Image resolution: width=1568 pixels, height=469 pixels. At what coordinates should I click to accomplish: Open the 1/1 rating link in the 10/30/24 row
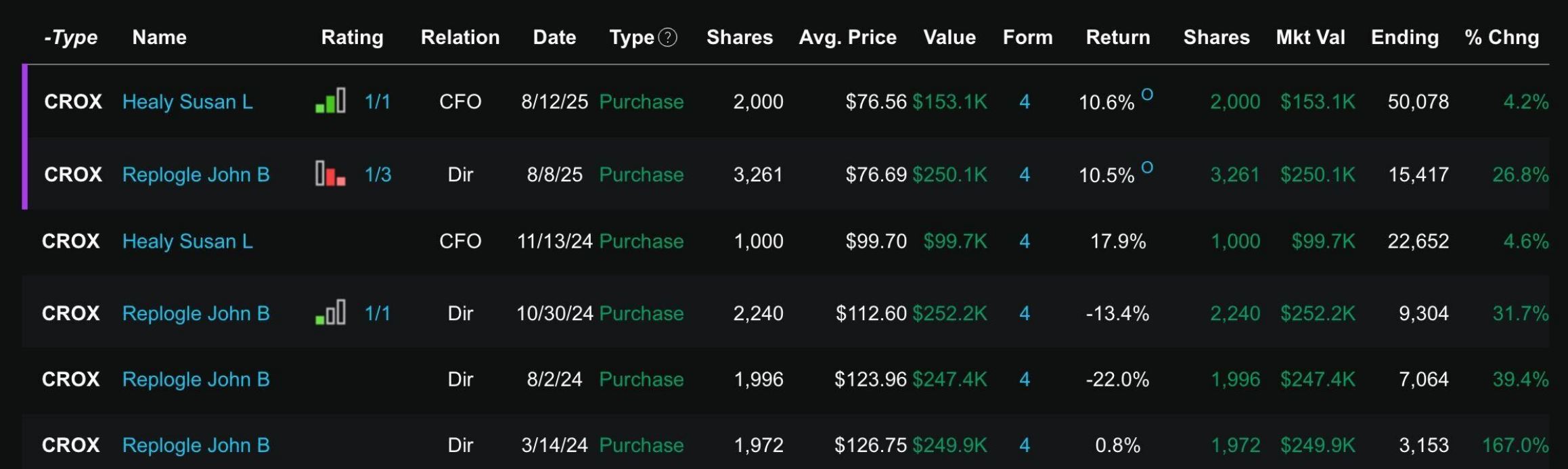pos(378,313)
